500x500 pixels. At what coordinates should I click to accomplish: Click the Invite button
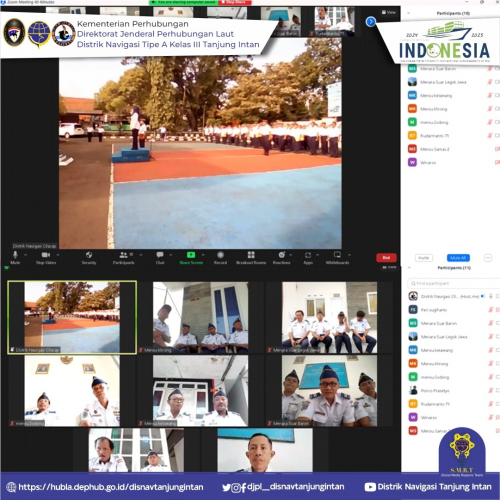point(424,258)
